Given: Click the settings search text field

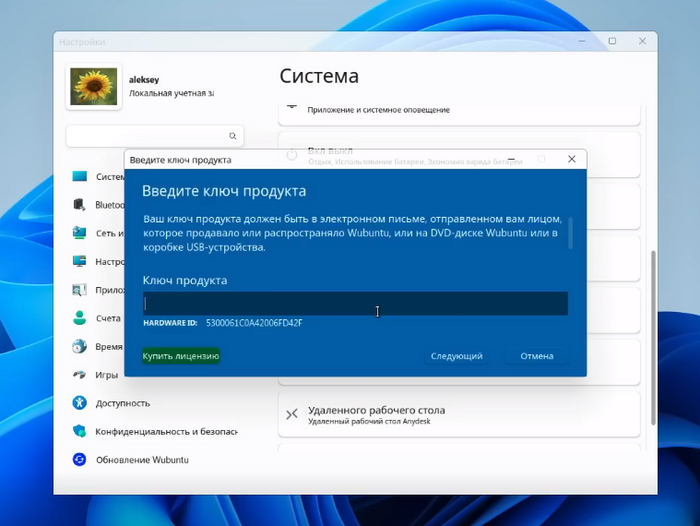Looking at the screenshot, I should tap(145, 136).
